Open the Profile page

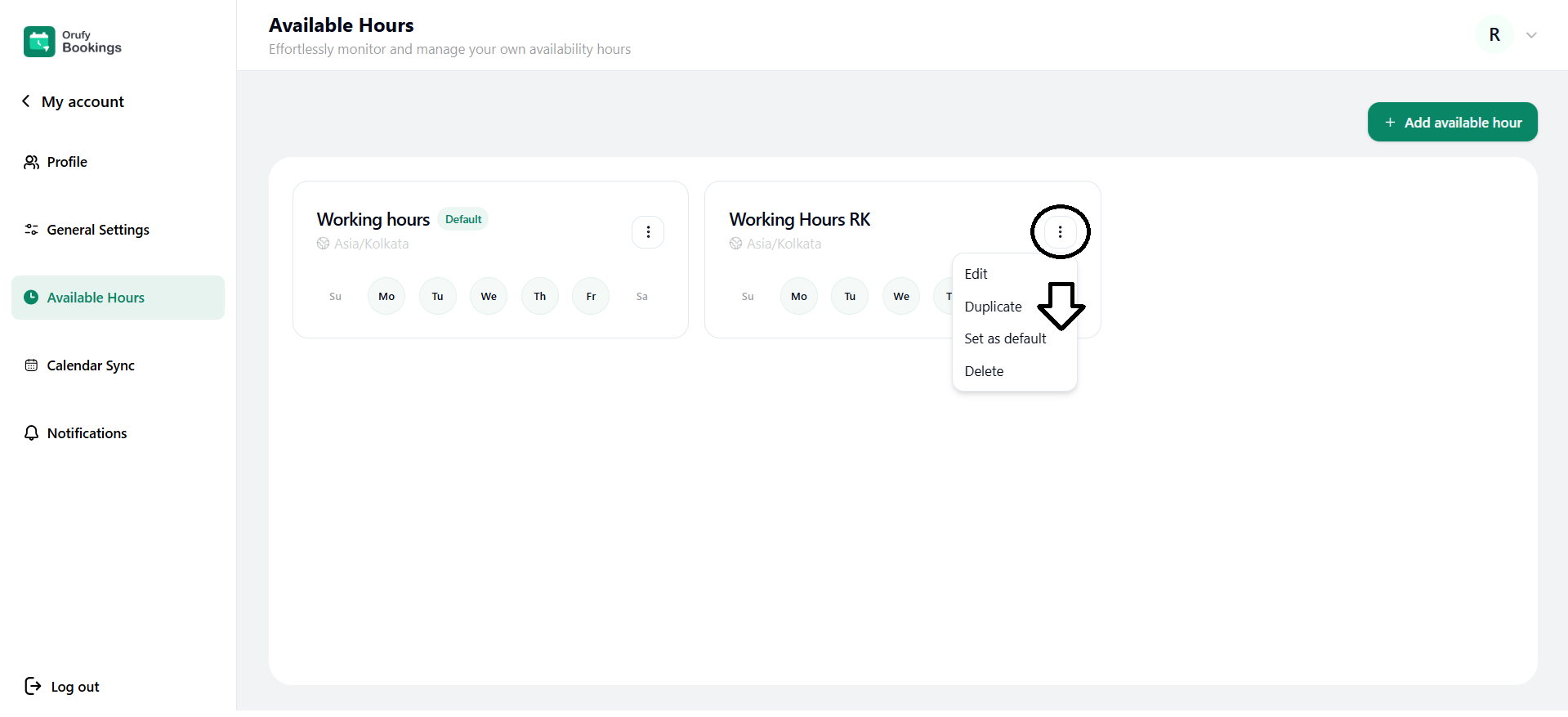[x=67, y=162]
